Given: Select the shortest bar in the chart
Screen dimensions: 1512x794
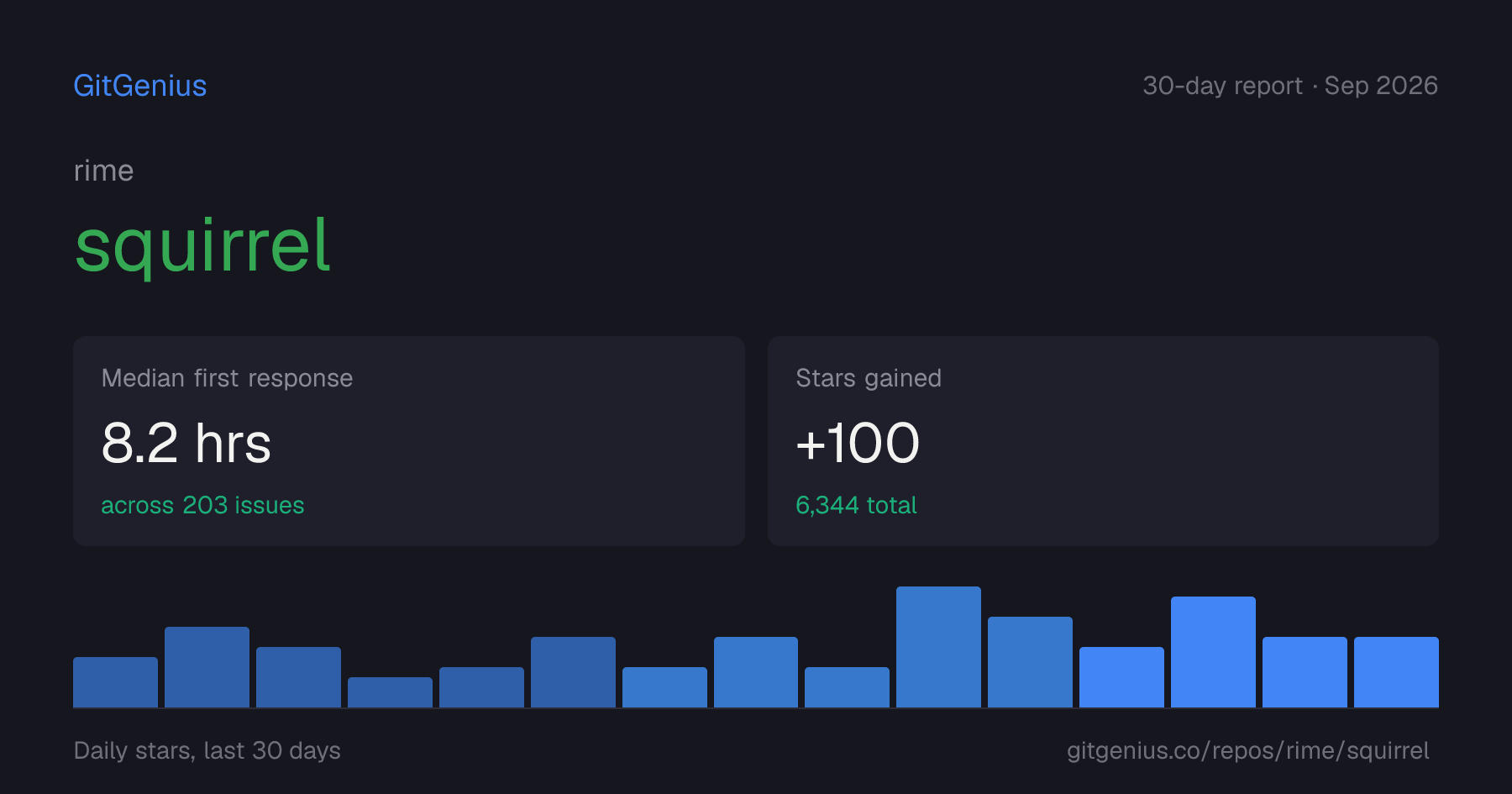Looking at the screenshot, I should pos(390,692).
